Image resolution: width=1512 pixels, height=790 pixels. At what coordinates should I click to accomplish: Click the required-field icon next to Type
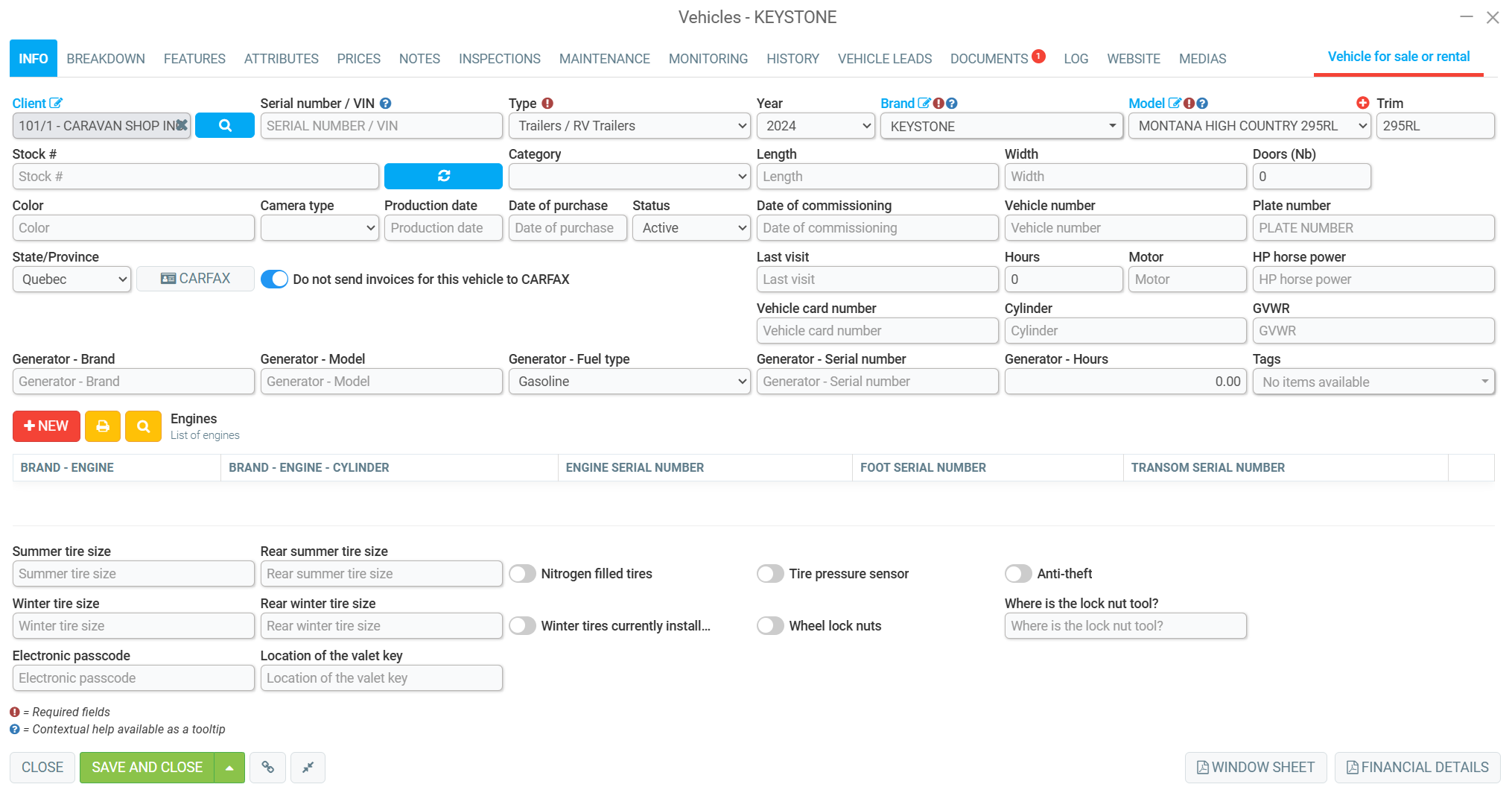point(547,104)
